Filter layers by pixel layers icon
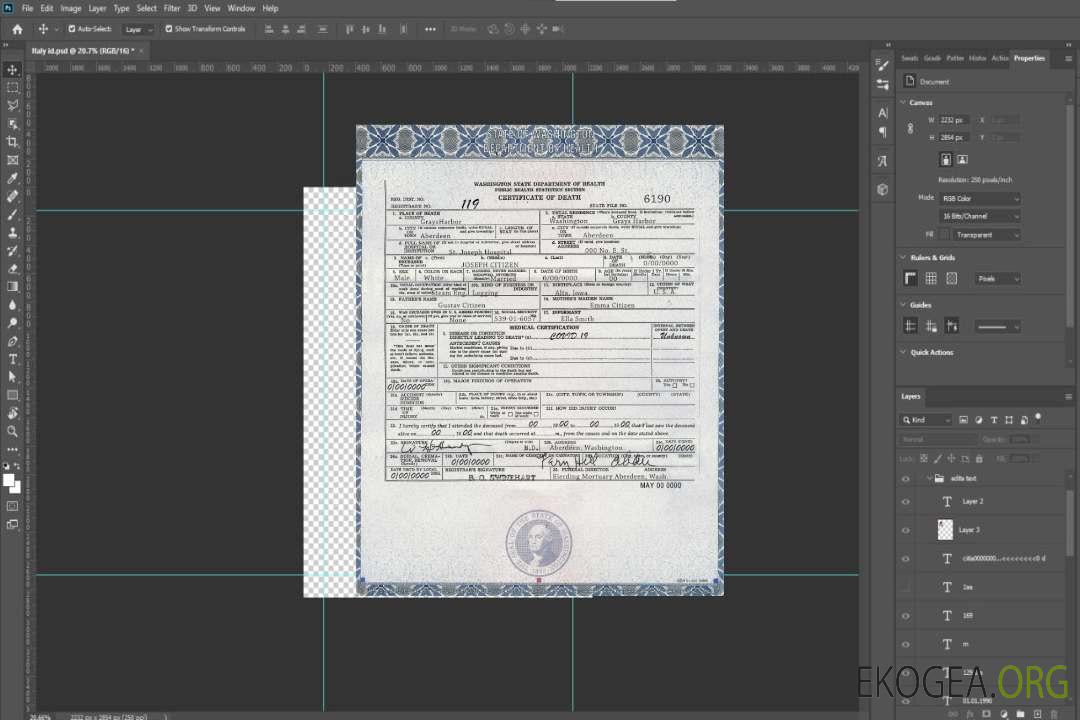Viewport: 1080px width, 720px height. [963, 420]
